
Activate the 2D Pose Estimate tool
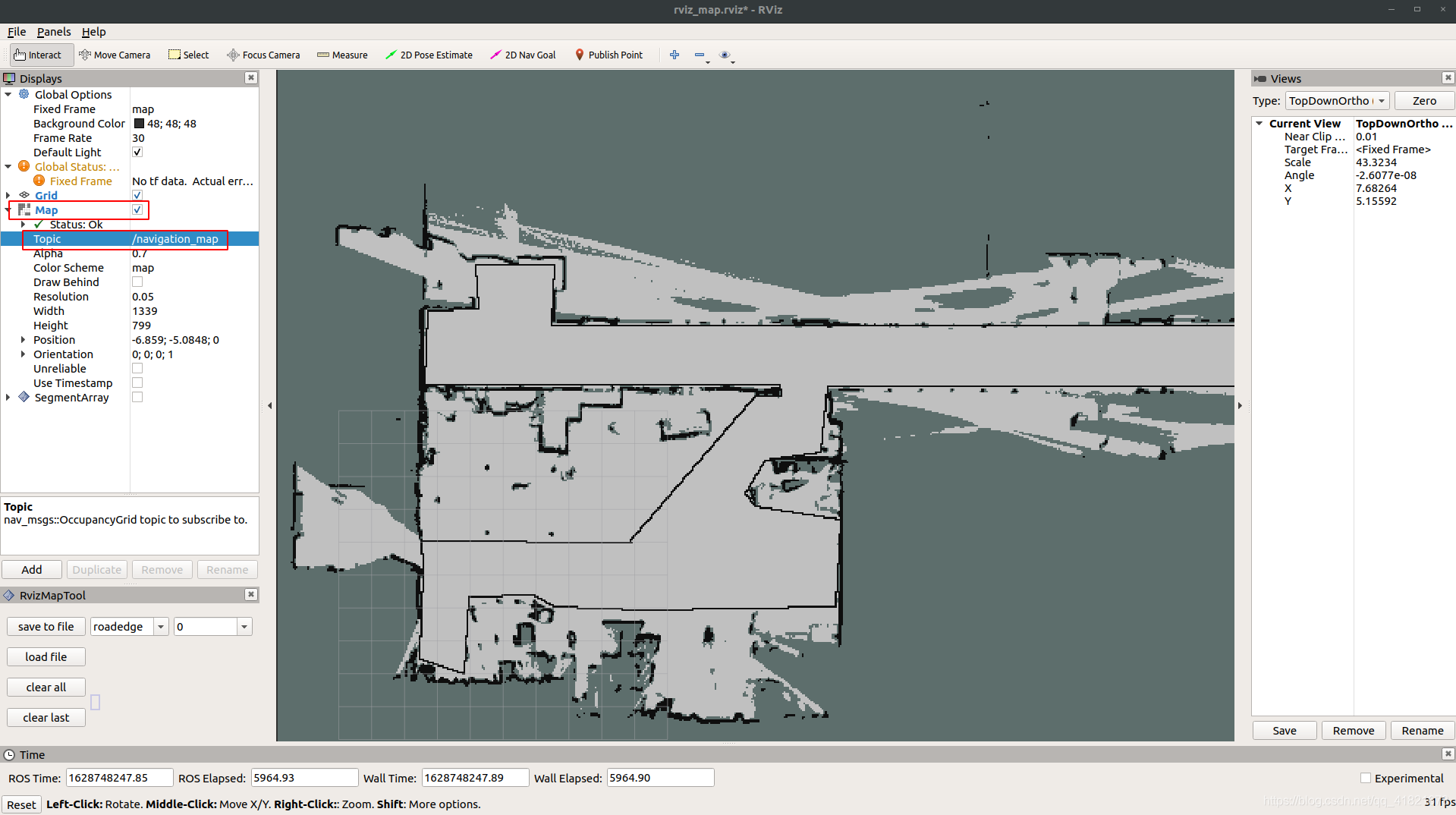pos(429,54)
